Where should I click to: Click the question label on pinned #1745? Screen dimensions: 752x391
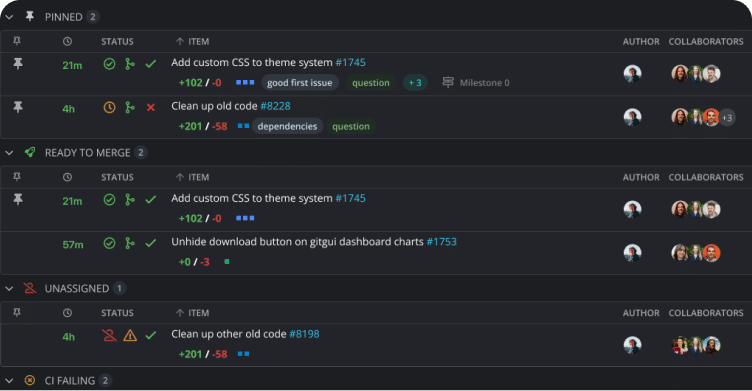coord(371,83)
